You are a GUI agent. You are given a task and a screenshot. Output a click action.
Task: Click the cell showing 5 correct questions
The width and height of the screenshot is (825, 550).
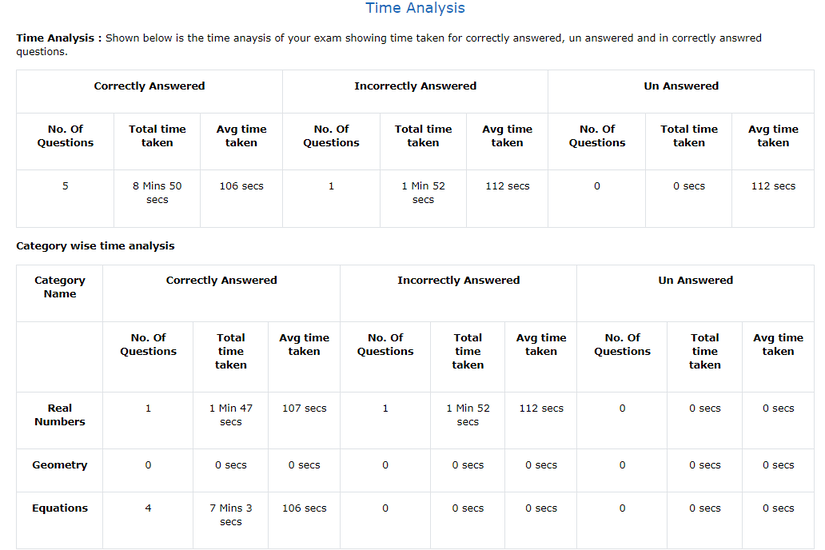click(x=65, y=186)
